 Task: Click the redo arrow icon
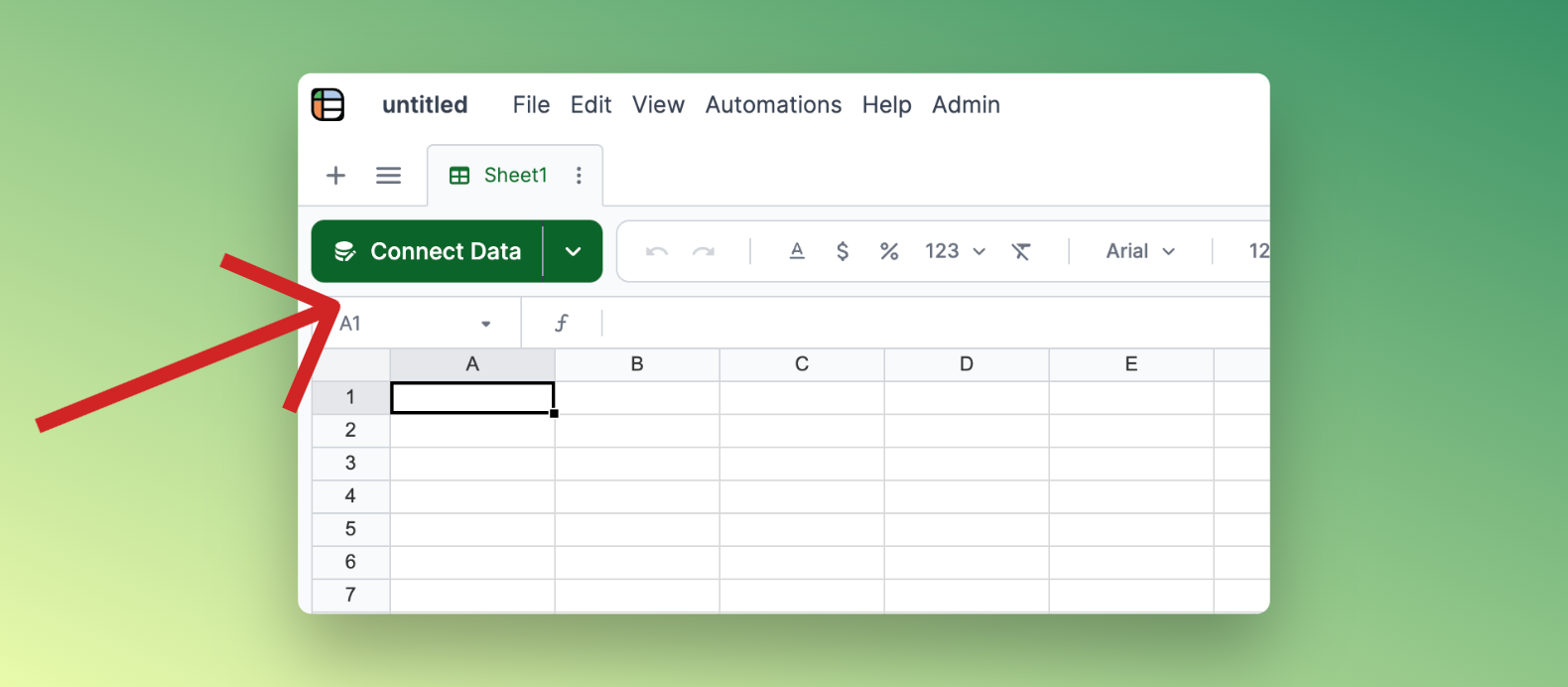point(704,251)
